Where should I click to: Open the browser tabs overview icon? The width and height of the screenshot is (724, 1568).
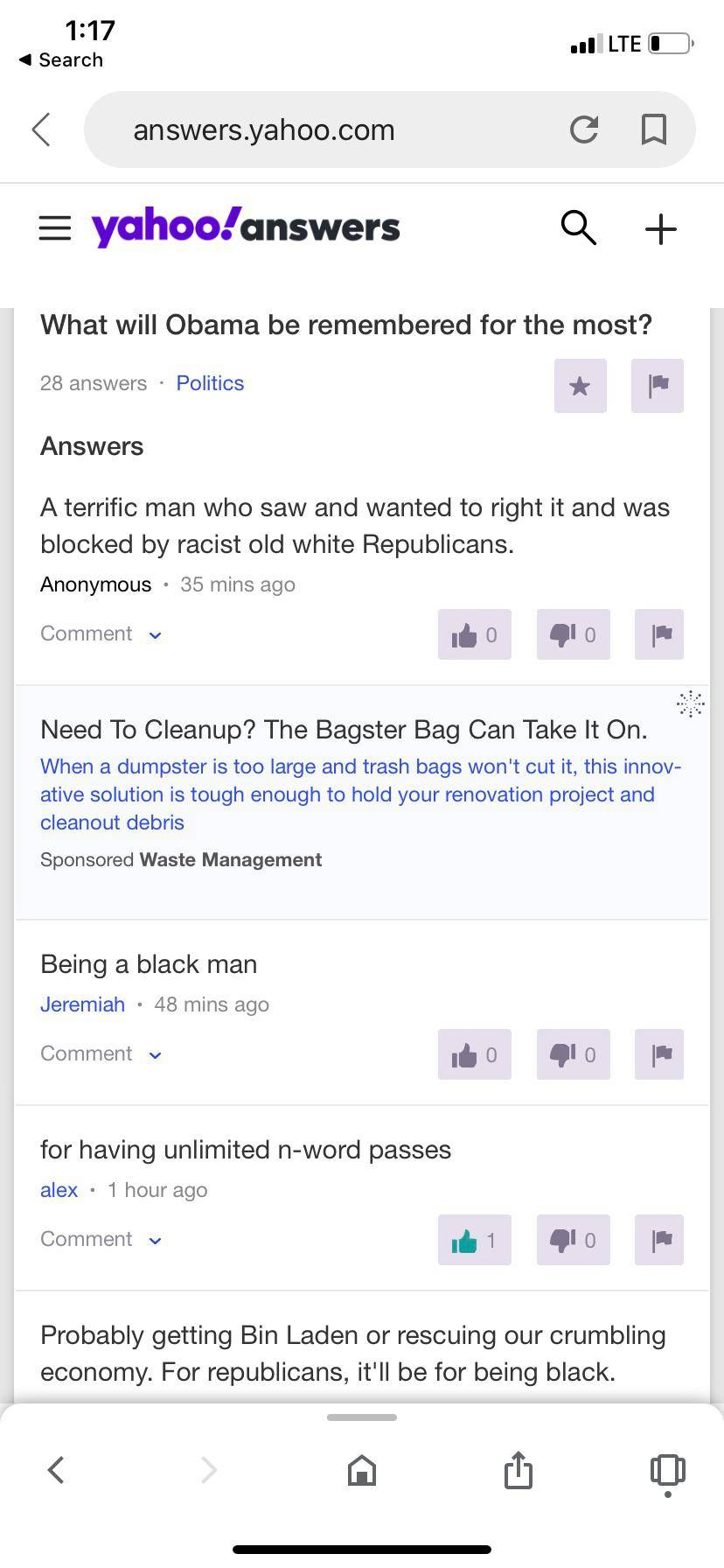pyautogui.click(x=667, y=1470)
